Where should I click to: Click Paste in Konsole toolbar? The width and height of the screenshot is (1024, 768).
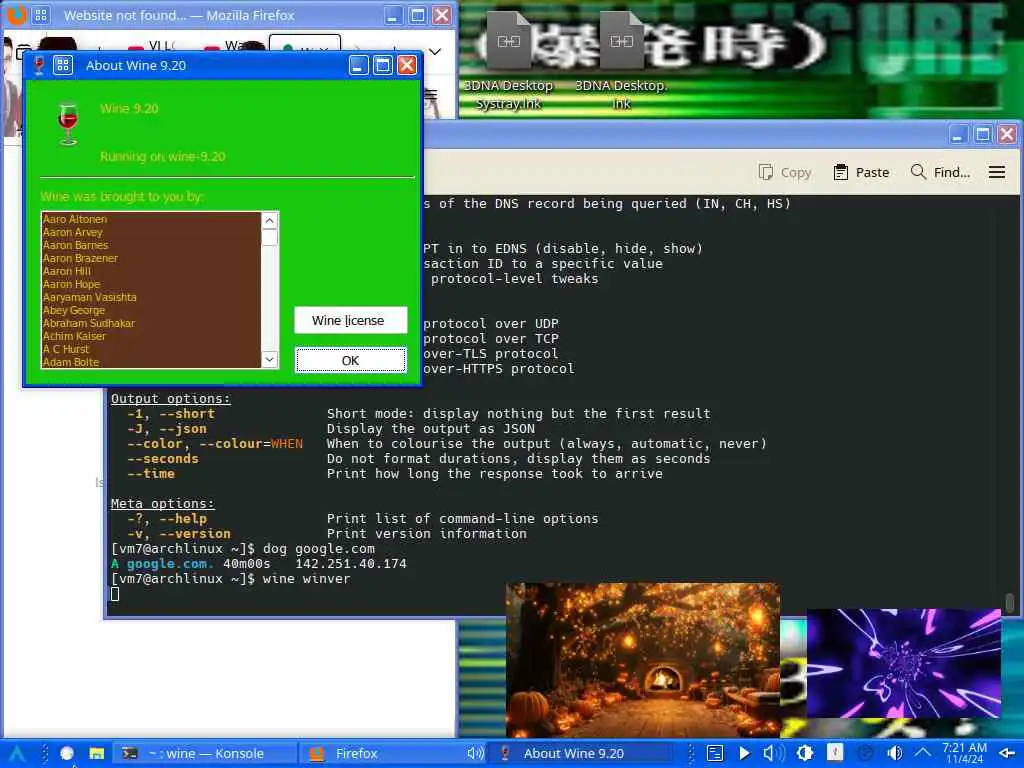[x=861, y=172]
